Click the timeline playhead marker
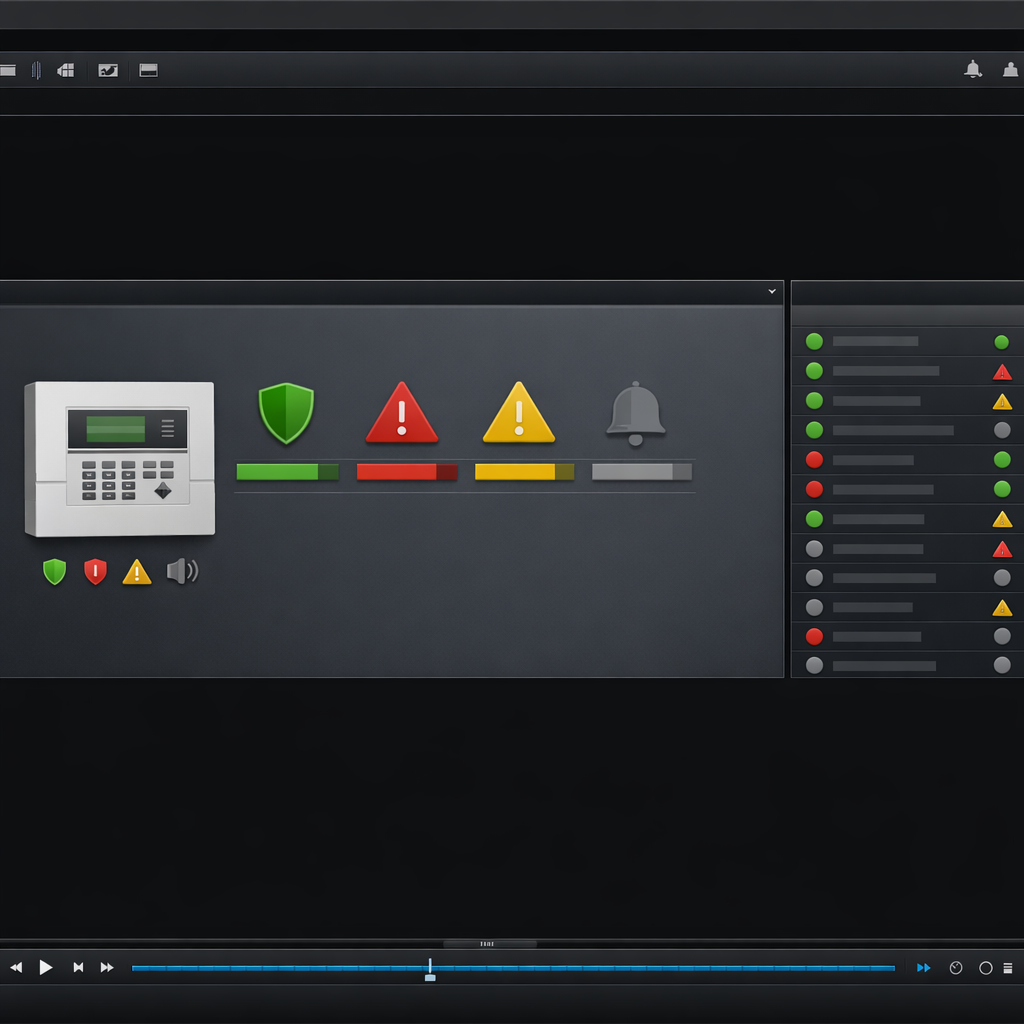The height and width of the screenshot is (1024, 1024). 430,970
